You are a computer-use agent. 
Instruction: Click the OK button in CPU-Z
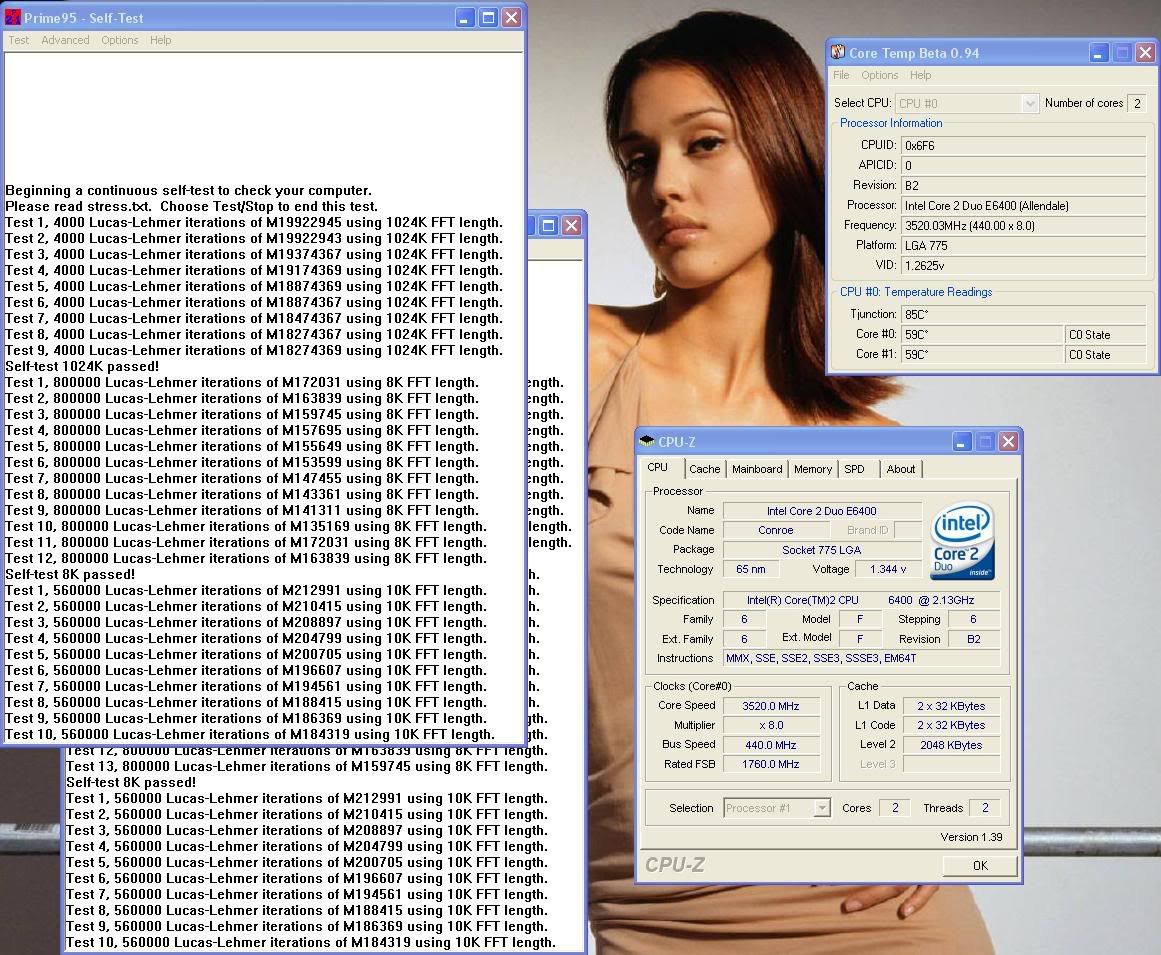tap(980, 865)
